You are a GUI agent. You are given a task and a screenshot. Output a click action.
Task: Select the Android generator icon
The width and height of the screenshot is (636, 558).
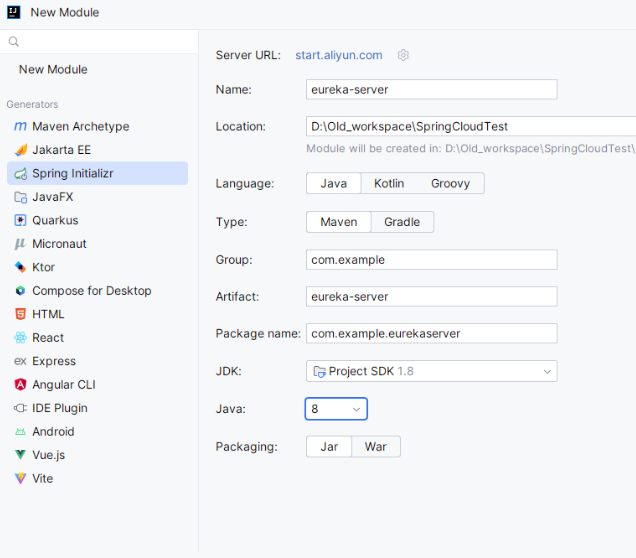pyautogui.click(x=20, y=432)
